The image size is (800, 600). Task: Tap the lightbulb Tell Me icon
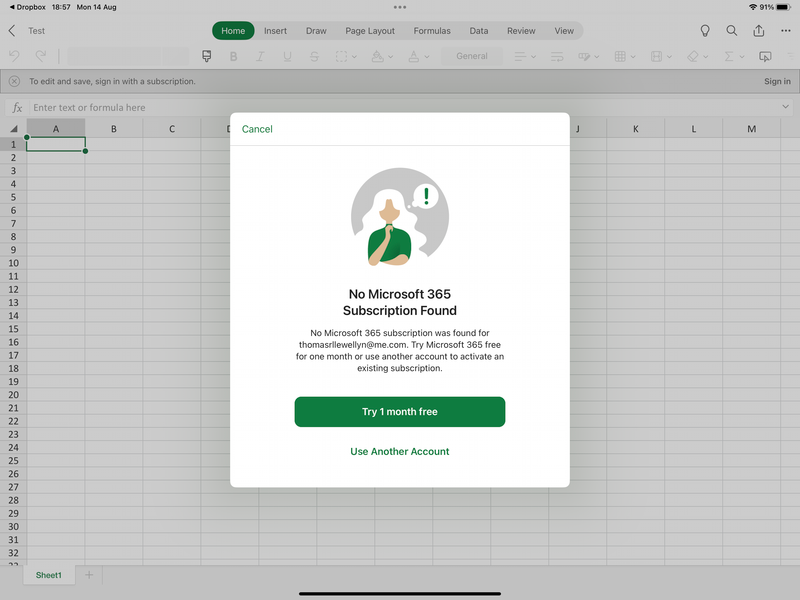coord(705,31)
